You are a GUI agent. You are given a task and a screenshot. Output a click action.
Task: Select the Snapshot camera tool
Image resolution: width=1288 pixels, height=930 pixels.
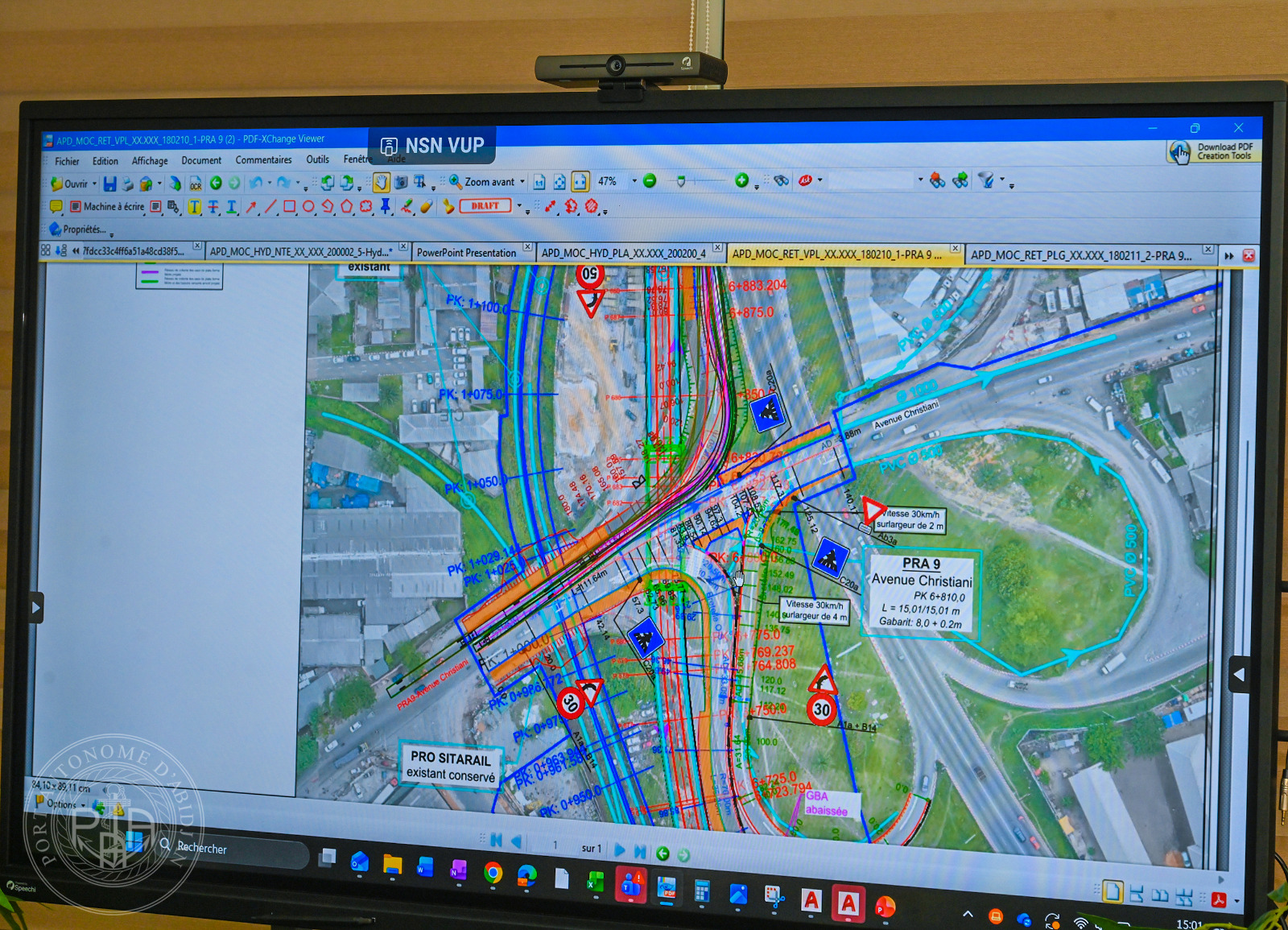point(400,182)
